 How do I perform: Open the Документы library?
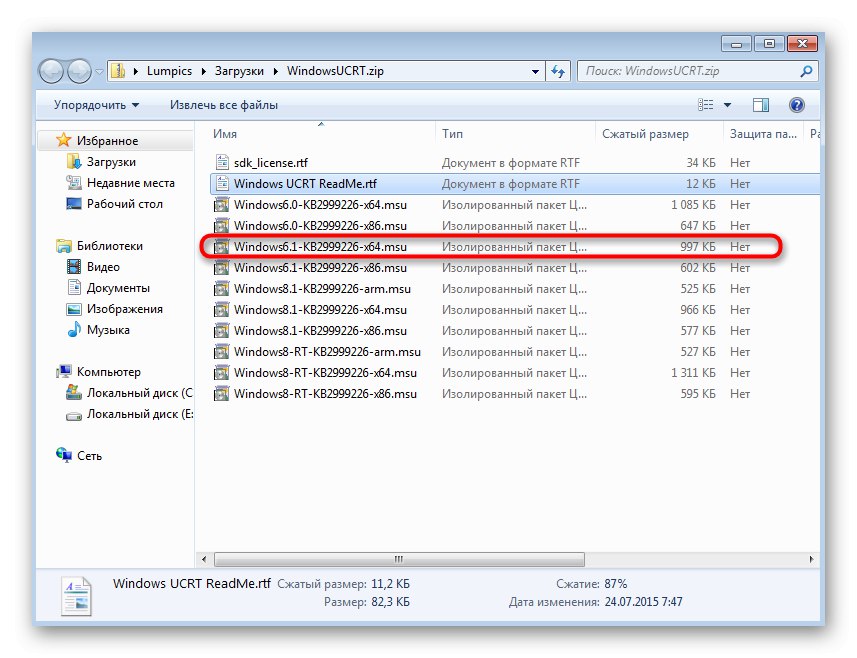click(x=118, y=288)
